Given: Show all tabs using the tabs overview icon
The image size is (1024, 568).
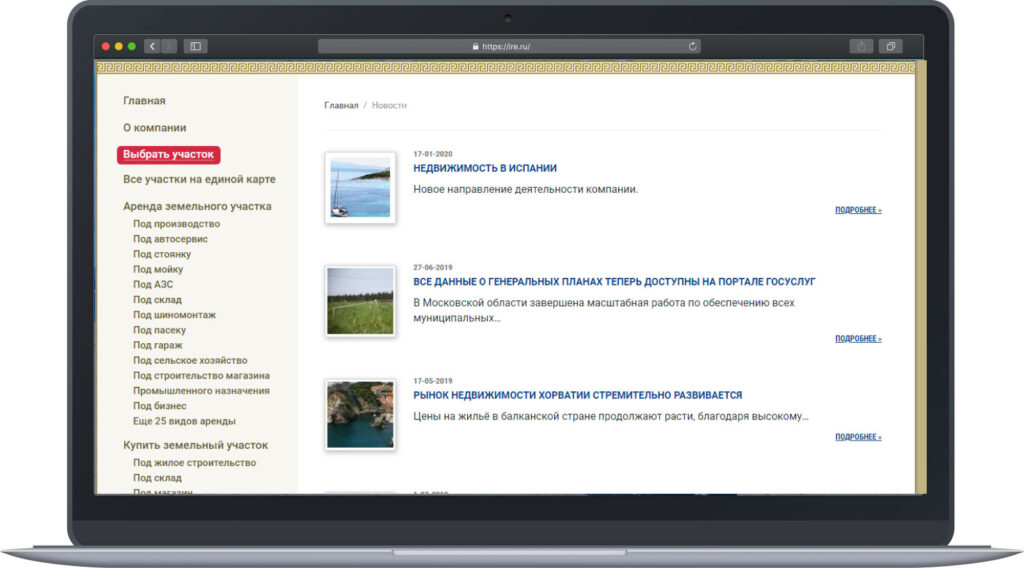Looking at the screenshot, I should click(x=890, y=46).
